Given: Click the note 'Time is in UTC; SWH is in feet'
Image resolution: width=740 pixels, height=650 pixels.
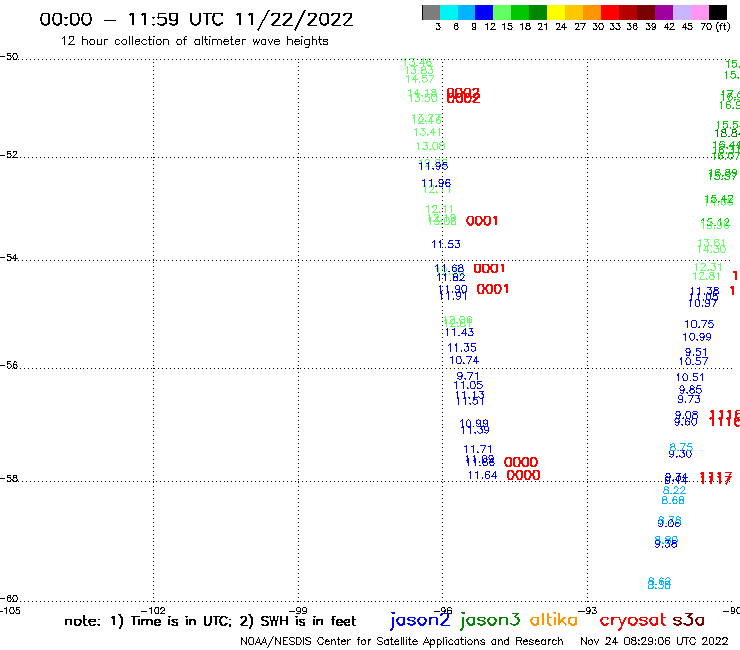Looking at the screenshot, I should pyautogui.click(x=210, y=621).
